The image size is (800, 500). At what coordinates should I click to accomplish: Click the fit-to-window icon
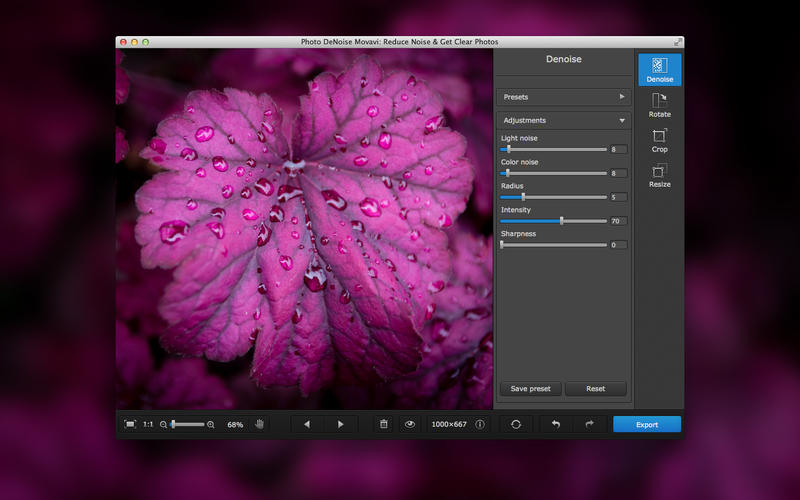coord(130,424)
